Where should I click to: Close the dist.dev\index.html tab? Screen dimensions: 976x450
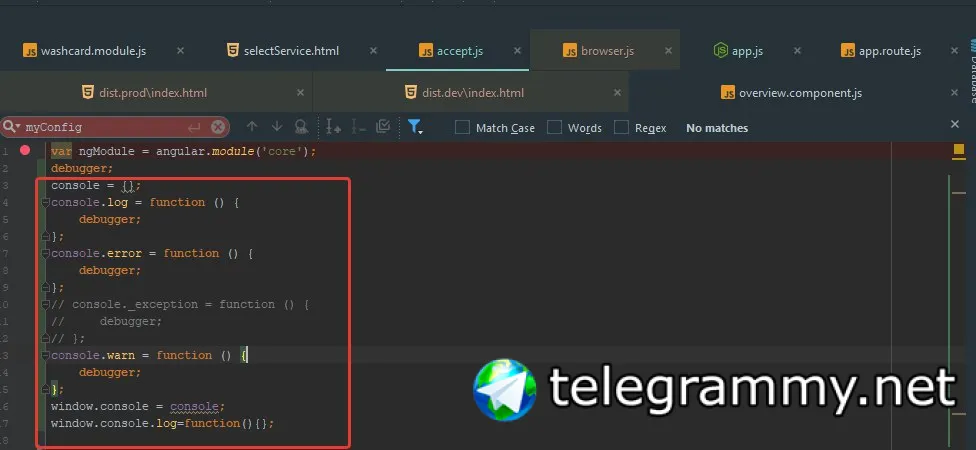click(617, 93)
